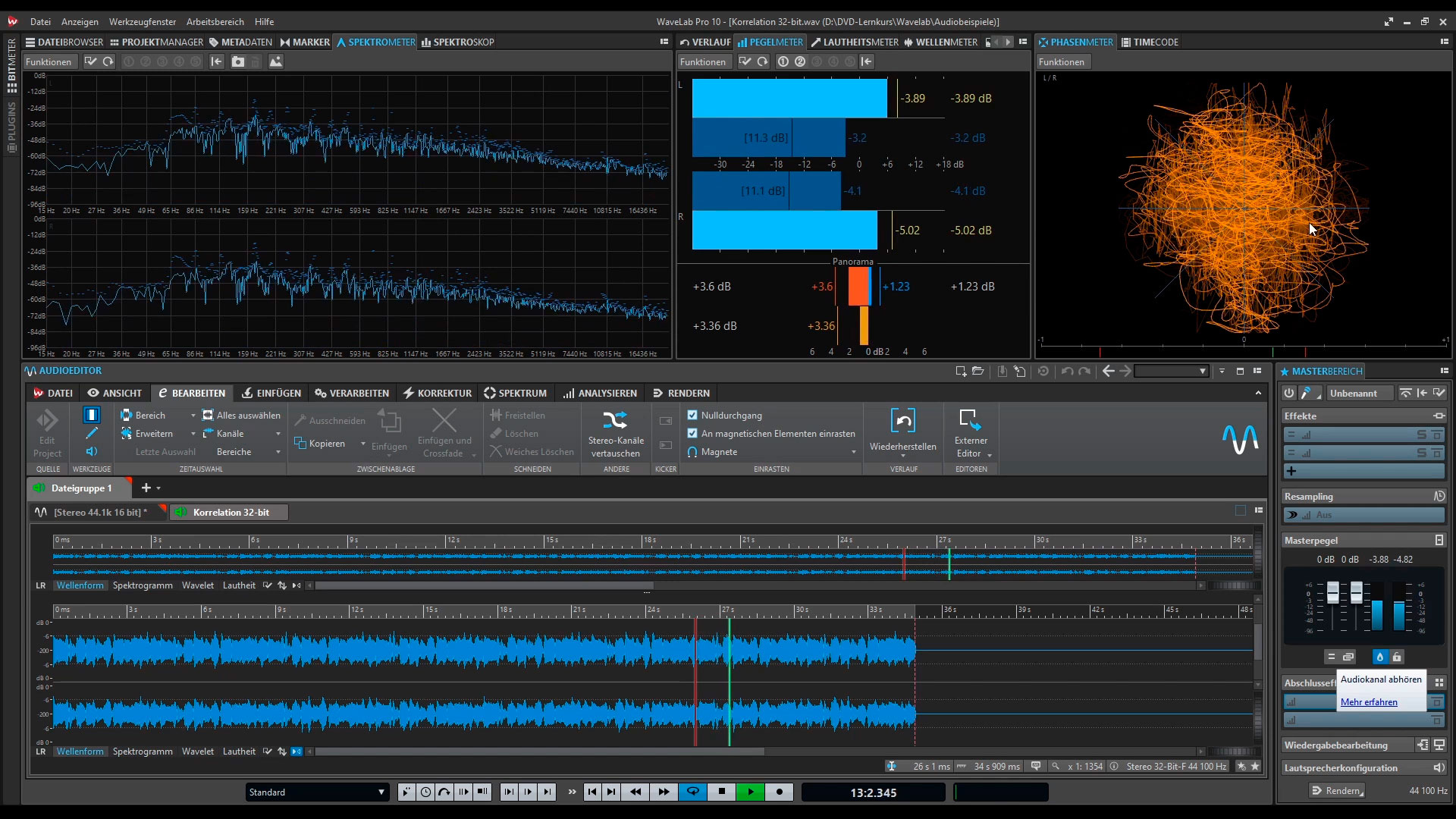Screen dimensions: 1456x819
Task: Click Alles auswählen
Action: coord(241,416)
